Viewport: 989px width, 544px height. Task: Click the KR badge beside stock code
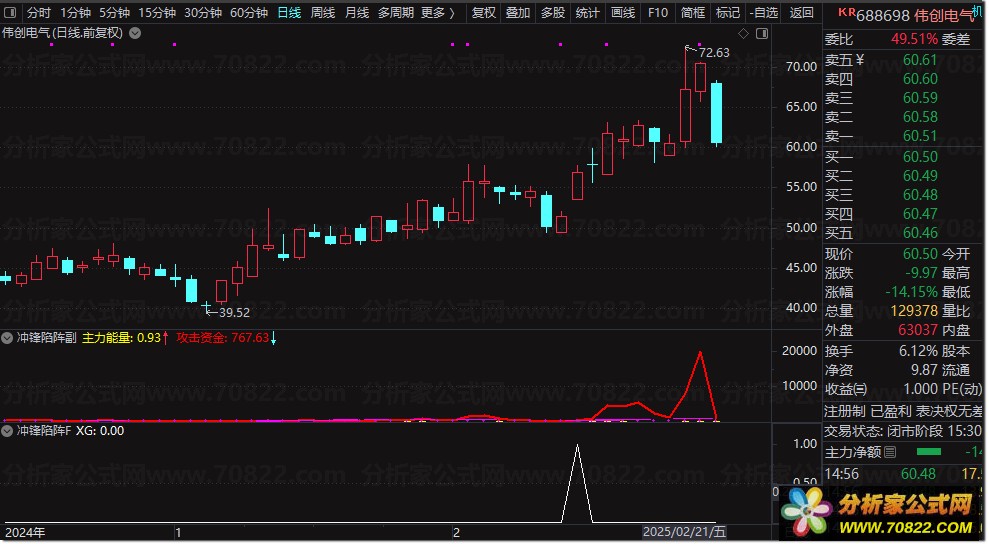point(846,11)
